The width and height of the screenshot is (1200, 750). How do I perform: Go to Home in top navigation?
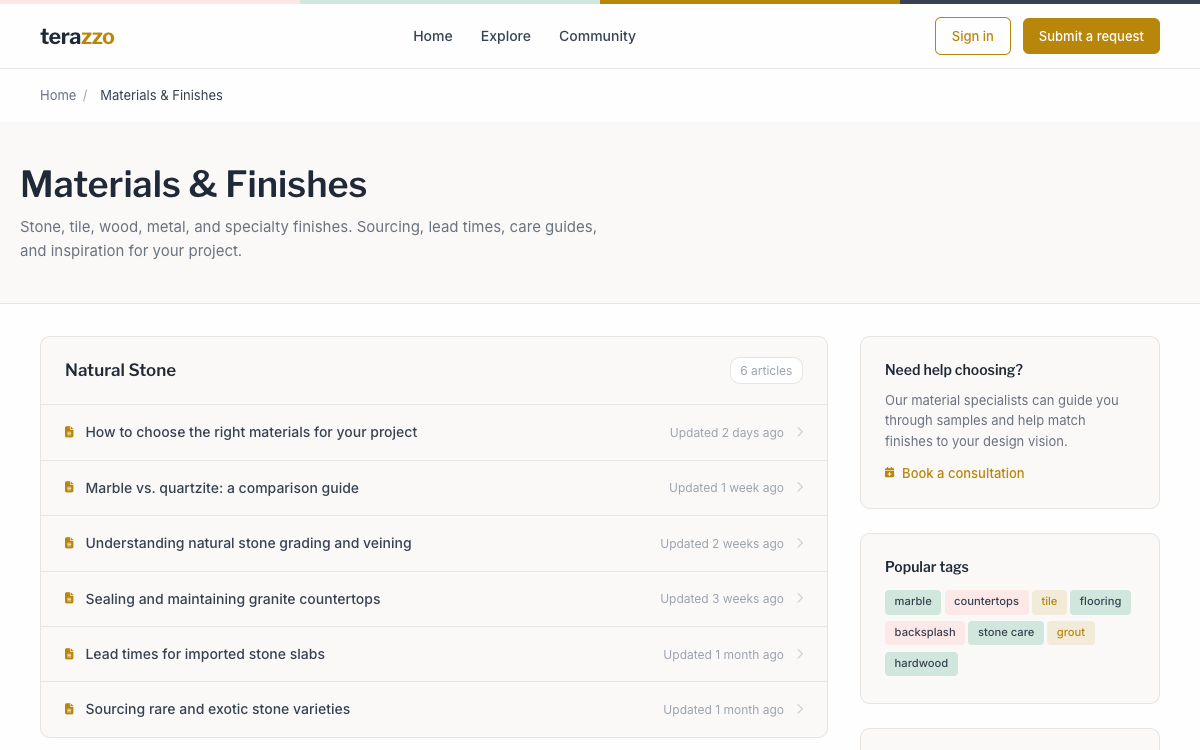433,36
